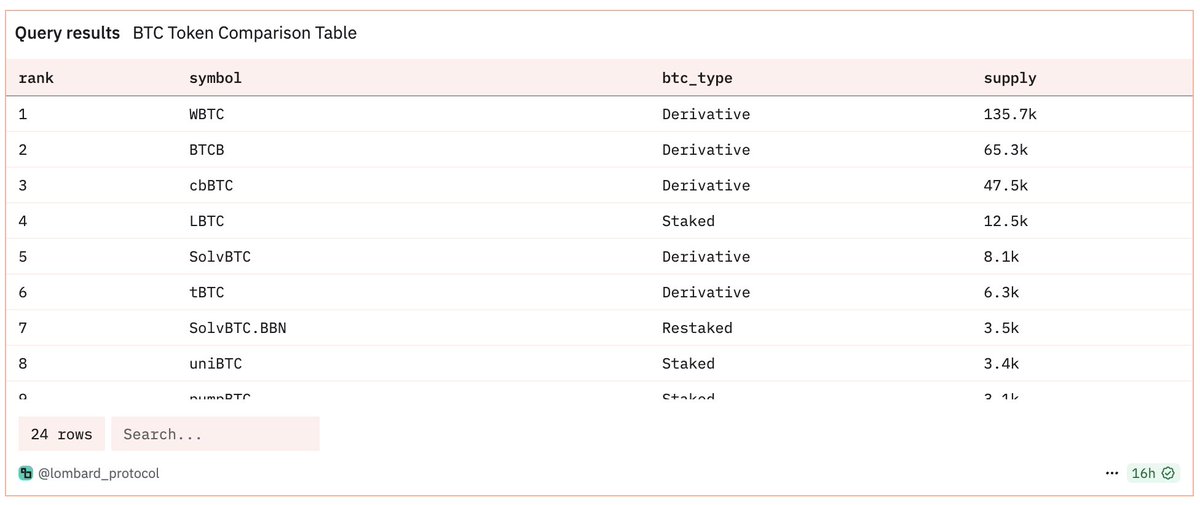Click the Restaked btc_type cell
The height and width of the screenshot is (505, 1200).
(697, 328)
